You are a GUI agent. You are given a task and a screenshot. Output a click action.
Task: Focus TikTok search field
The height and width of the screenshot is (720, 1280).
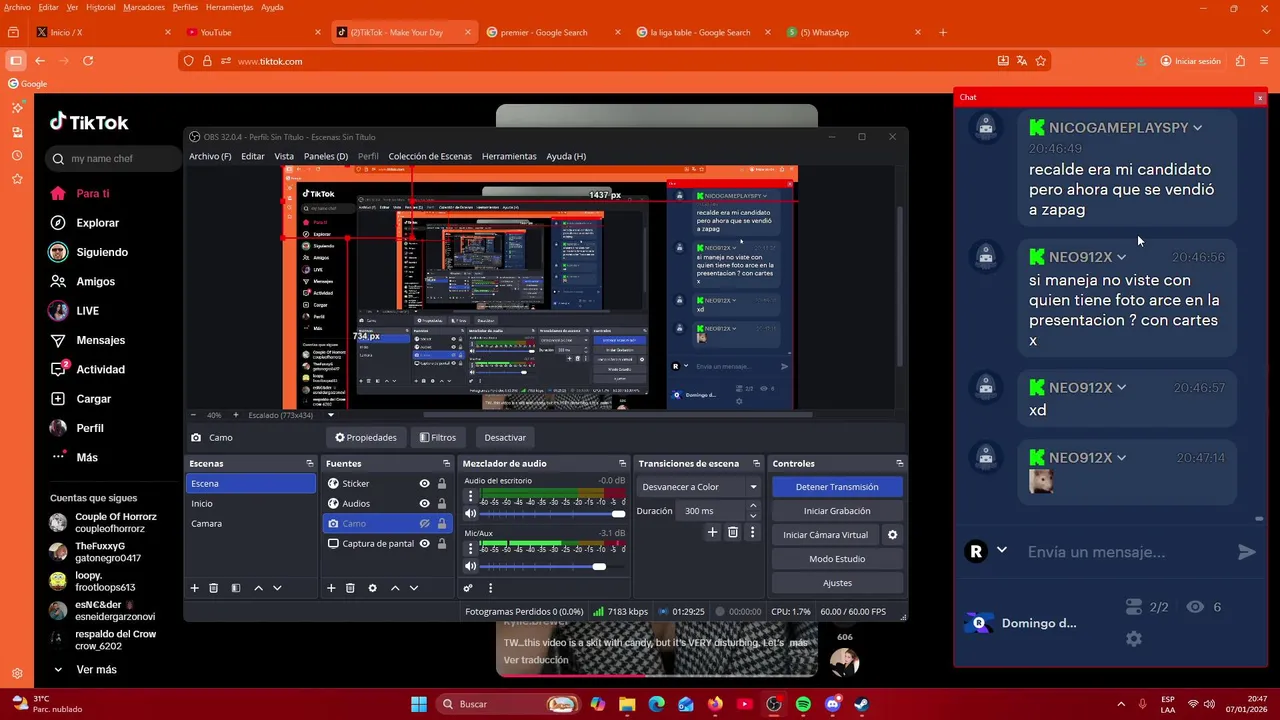(111, 159)
